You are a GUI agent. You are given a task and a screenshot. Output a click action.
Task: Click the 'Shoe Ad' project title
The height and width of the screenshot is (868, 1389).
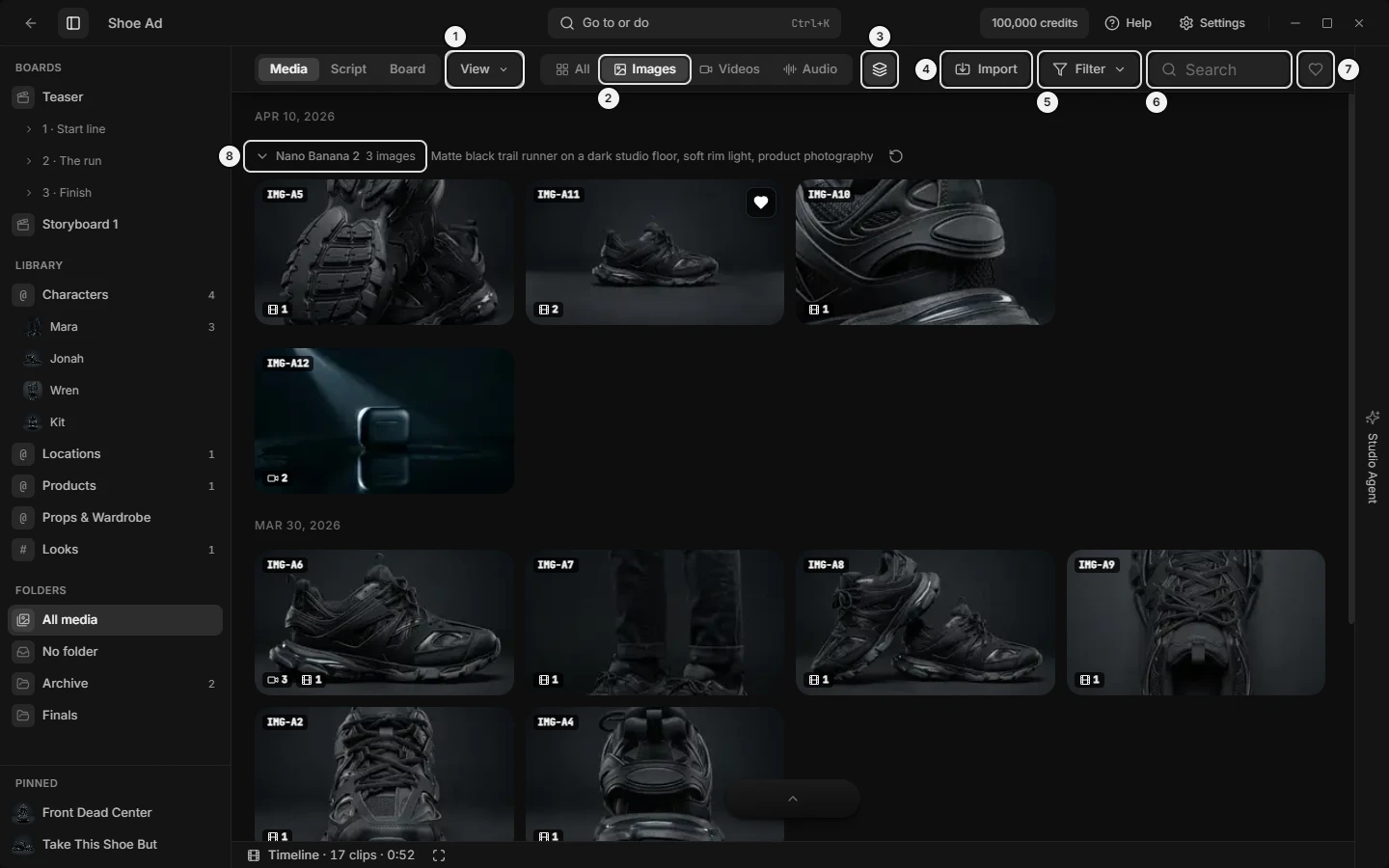coord(135,23)
